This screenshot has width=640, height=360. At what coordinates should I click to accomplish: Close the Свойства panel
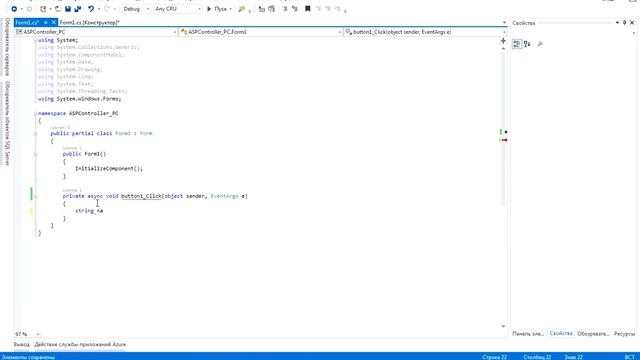(632, 23)
